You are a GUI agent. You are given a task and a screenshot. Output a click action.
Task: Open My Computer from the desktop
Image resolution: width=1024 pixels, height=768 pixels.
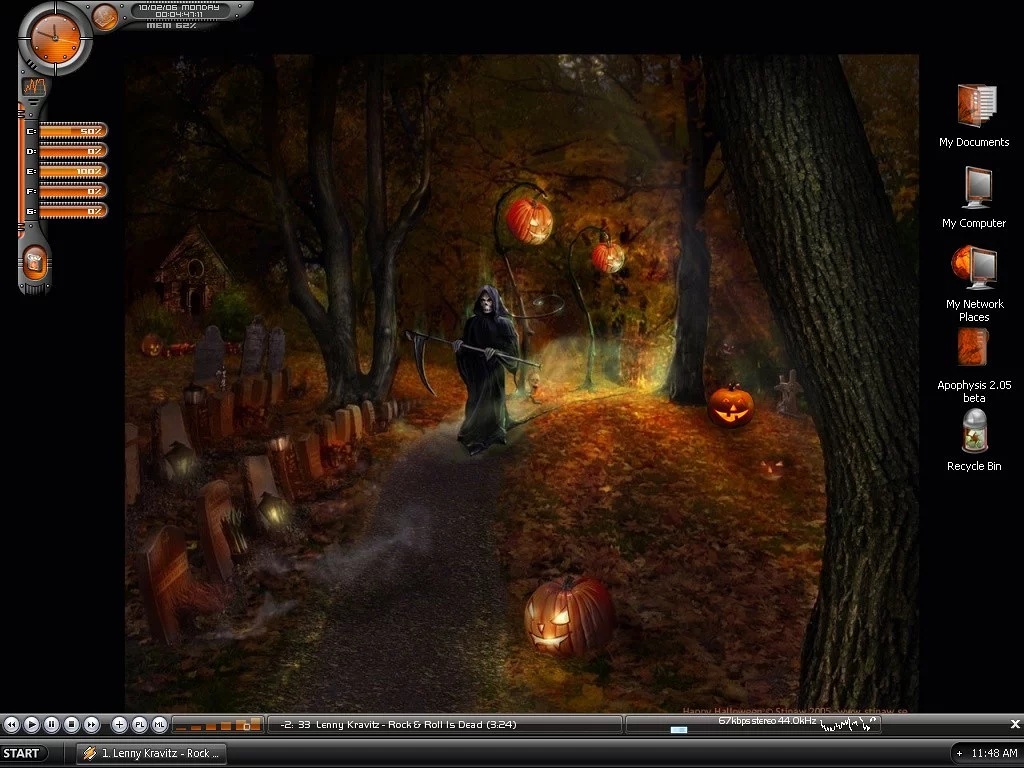[x=976, y=188]
